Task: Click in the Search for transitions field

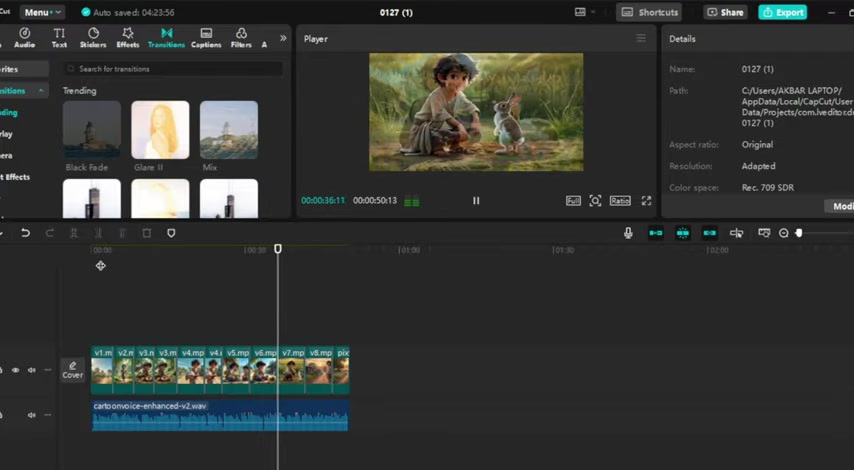Action: 173,69
